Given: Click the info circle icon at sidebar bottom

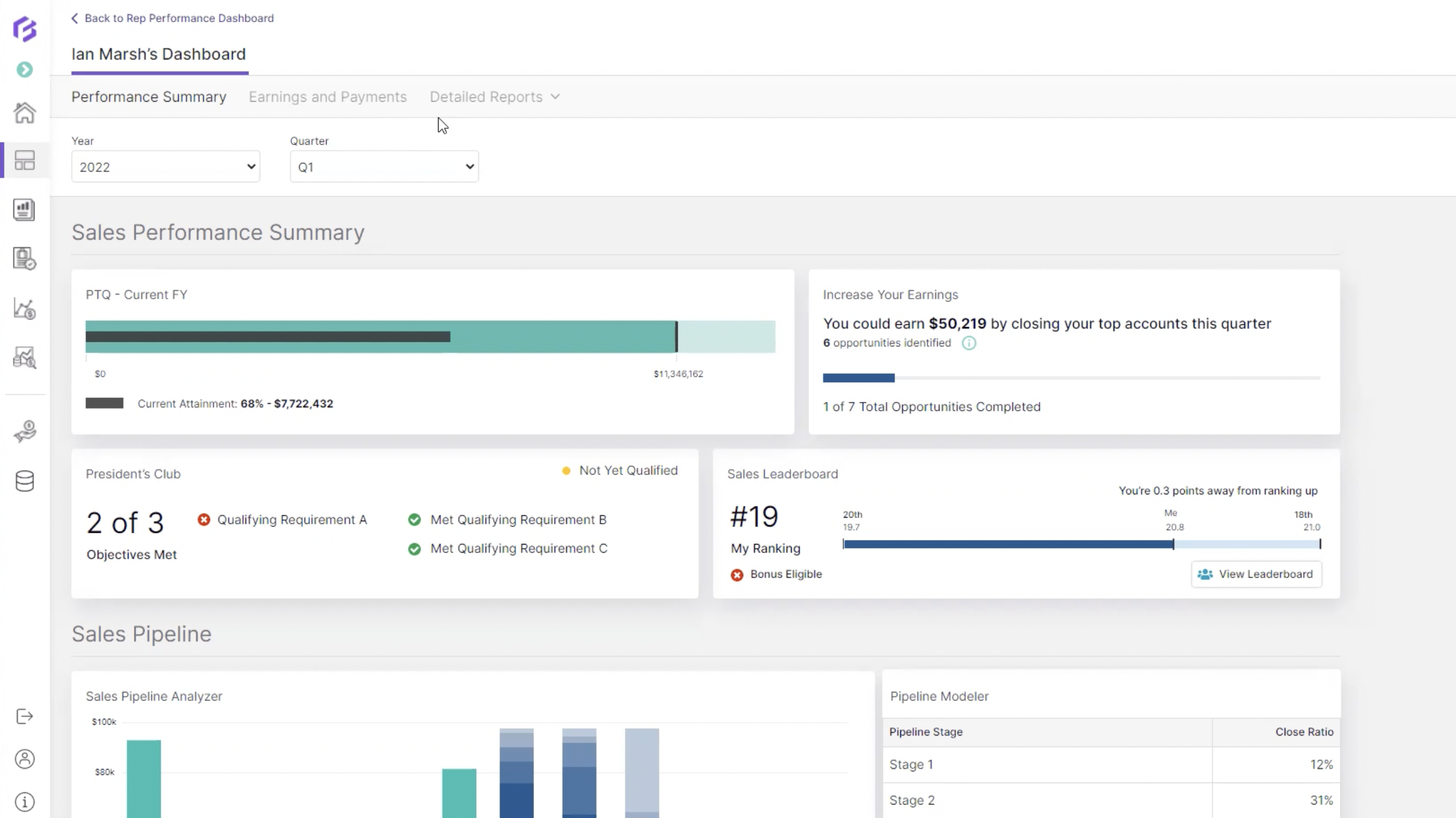Looking at the screenshot, I should [x=25, y=802].
